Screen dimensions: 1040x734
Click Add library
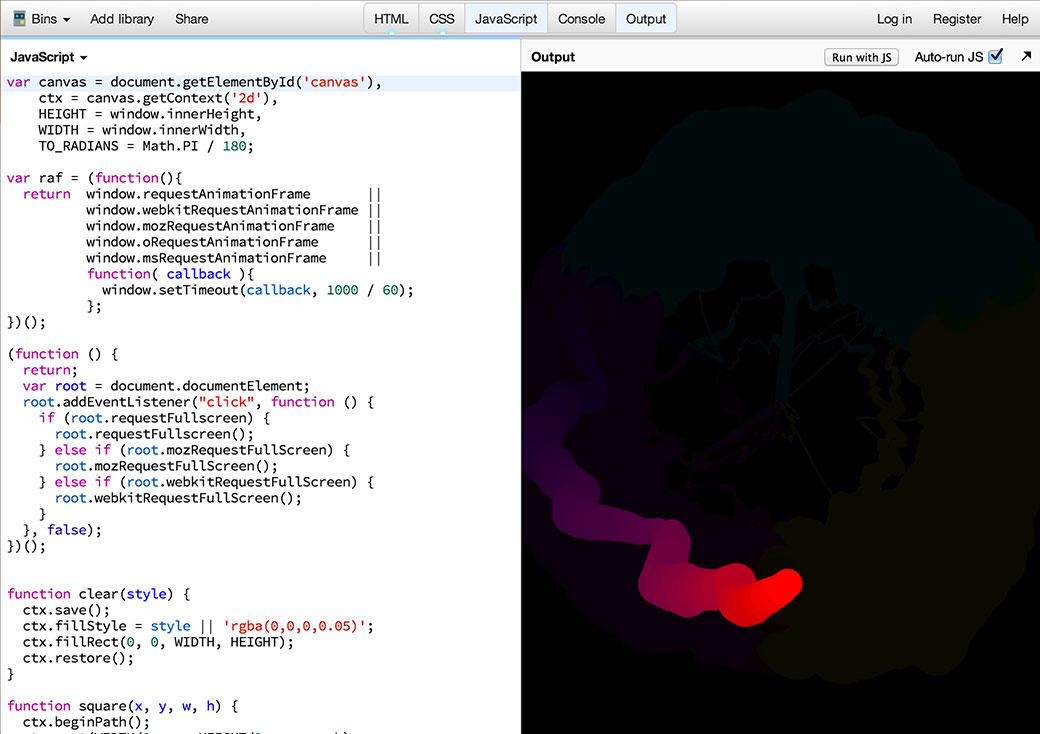click(122, 19)
